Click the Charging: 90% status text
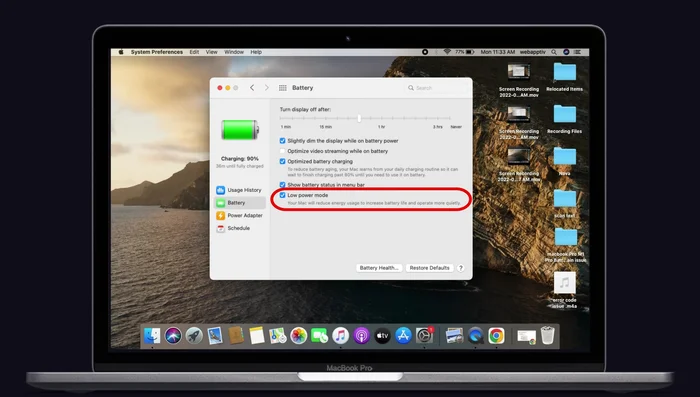Viewport: 700px width, 397px height. (240, 159)
